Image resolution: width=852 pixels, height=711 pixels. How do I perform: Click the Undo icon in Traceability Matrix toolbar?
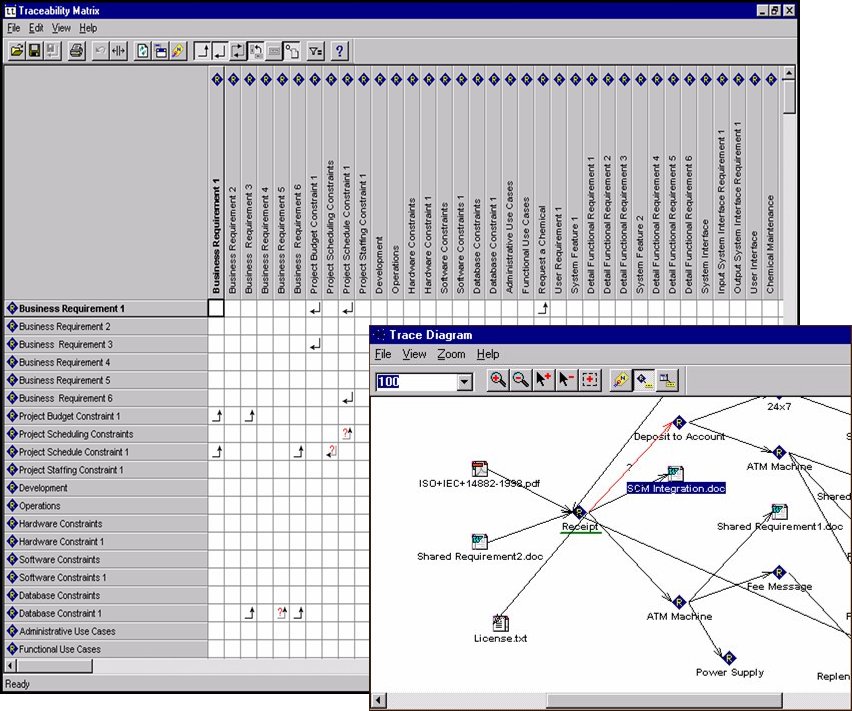[100, 51]
